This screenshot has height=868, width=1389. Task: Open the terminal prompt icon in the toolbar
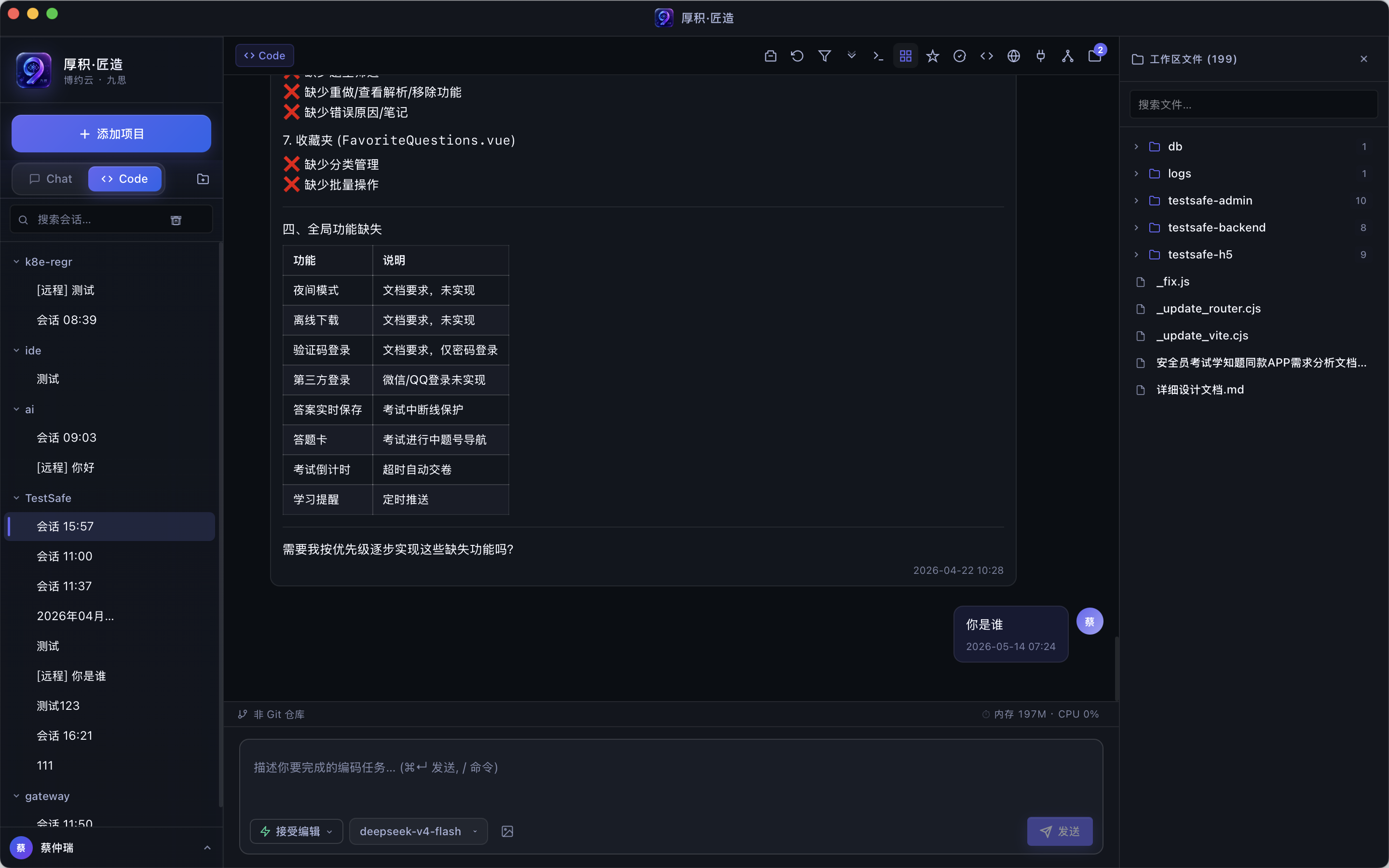click(x=878, y=55)
